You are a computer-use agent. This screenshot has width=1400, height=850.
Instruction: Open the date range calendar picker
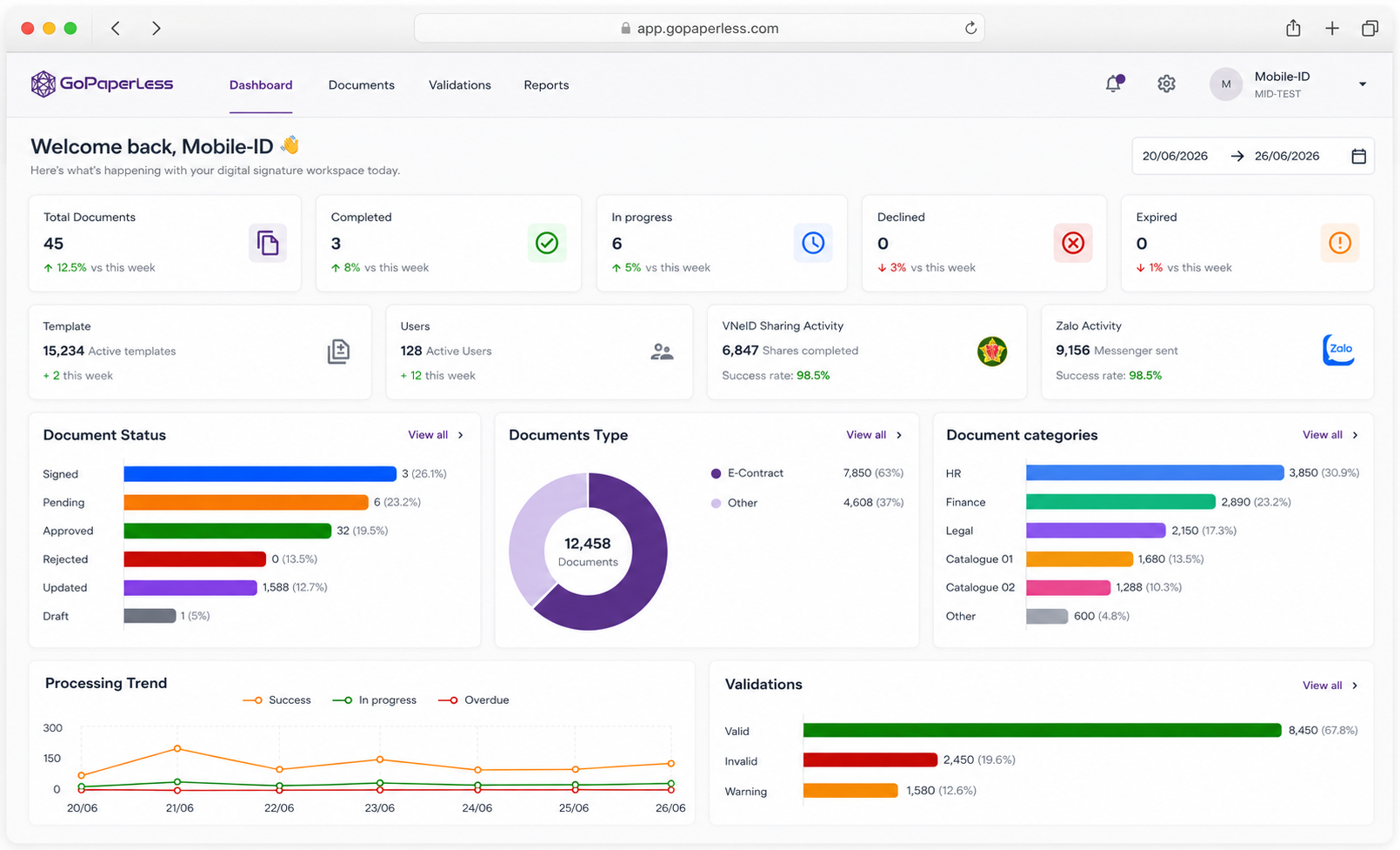click(1359, 157)
